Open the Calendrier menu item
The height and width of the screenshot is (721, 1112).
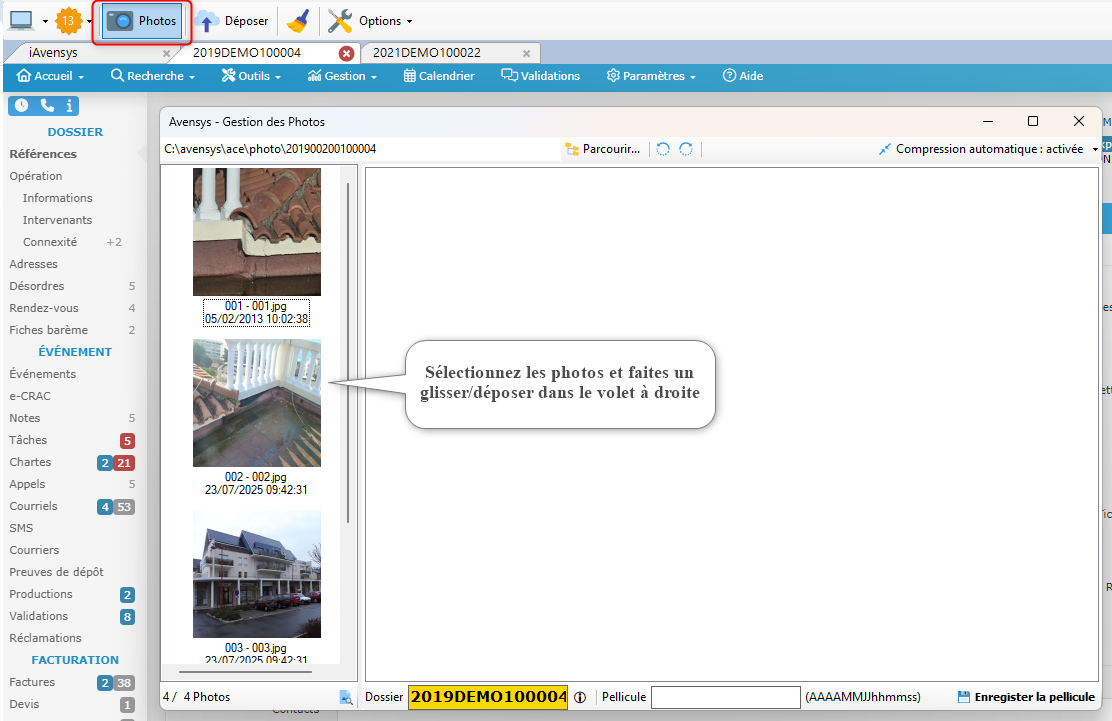point(439,76)
